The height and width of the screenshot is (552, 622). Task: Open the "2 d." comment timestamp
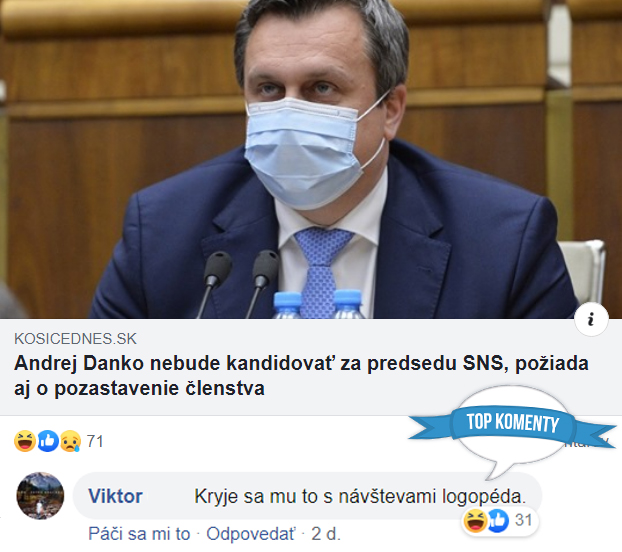point(326,534)
